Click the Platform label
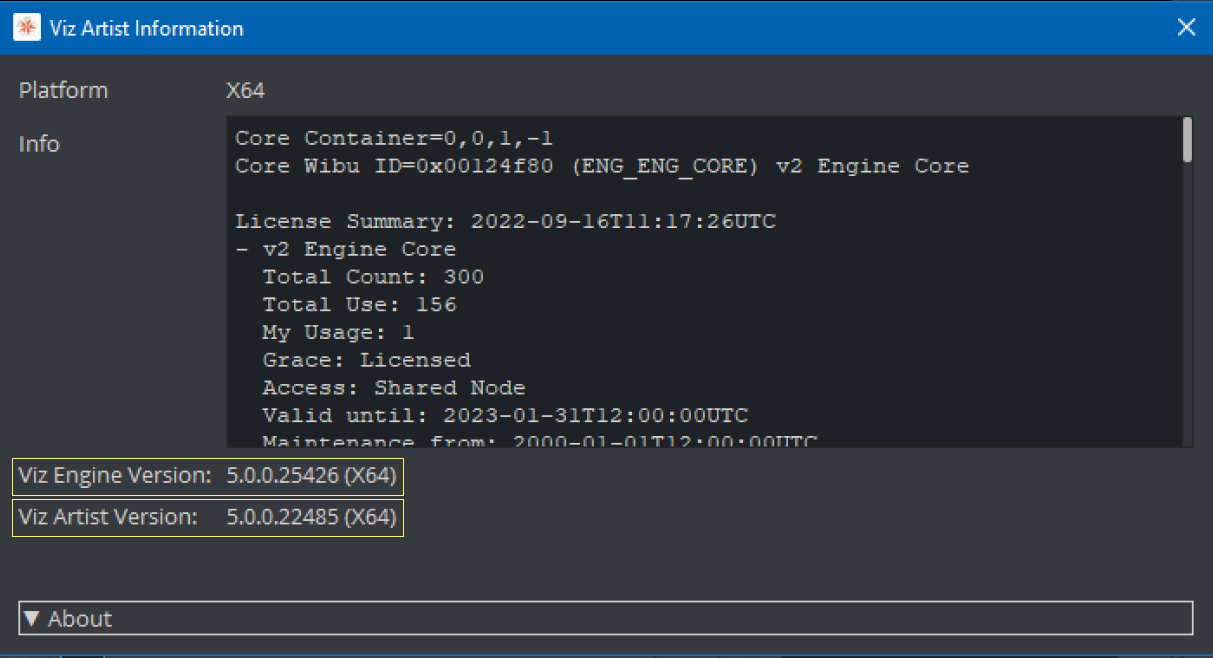 tap(63, 90)
